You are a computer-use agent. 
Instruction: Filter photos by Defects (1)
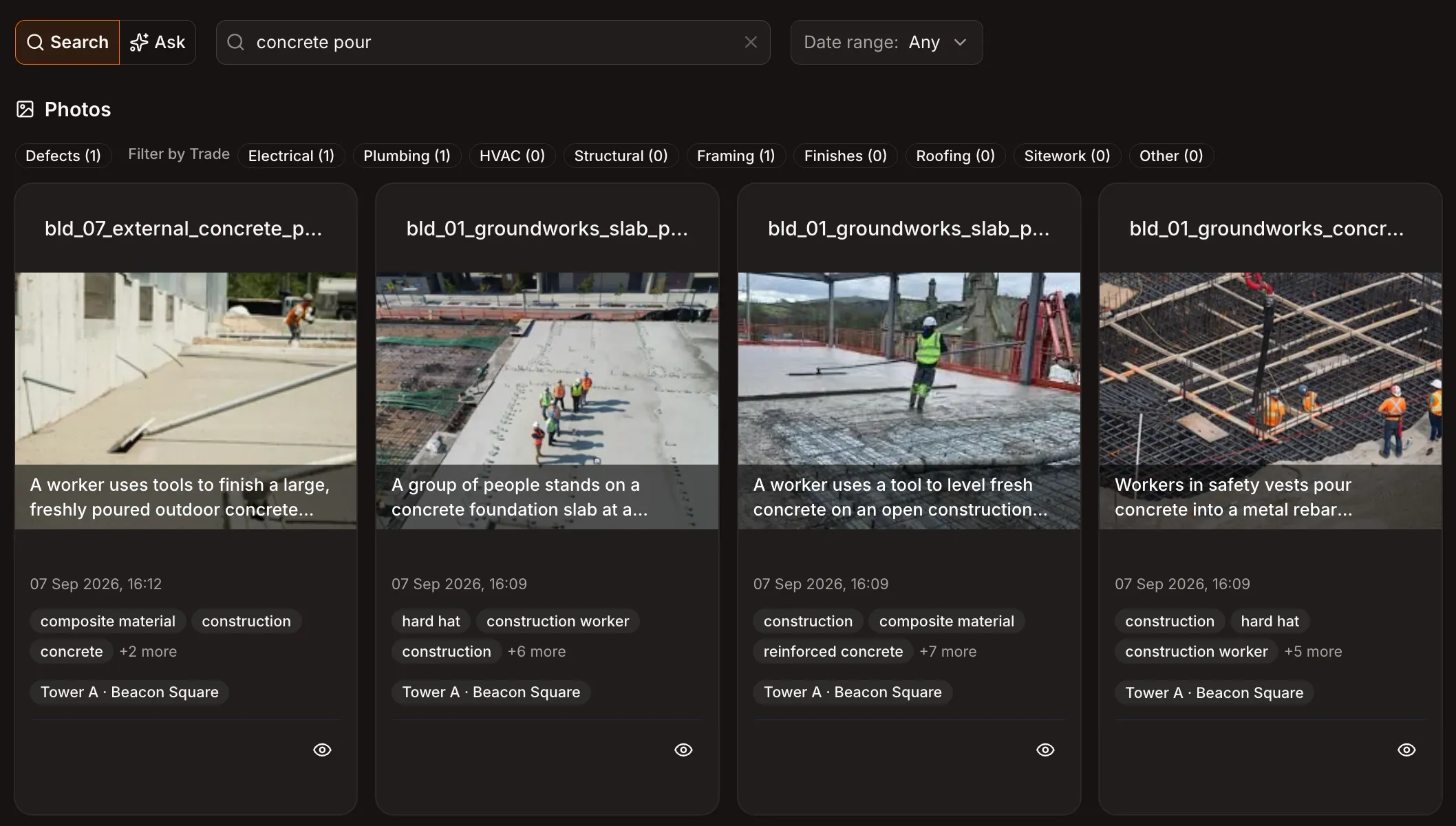pyautogui.click(x=63, y=156)
